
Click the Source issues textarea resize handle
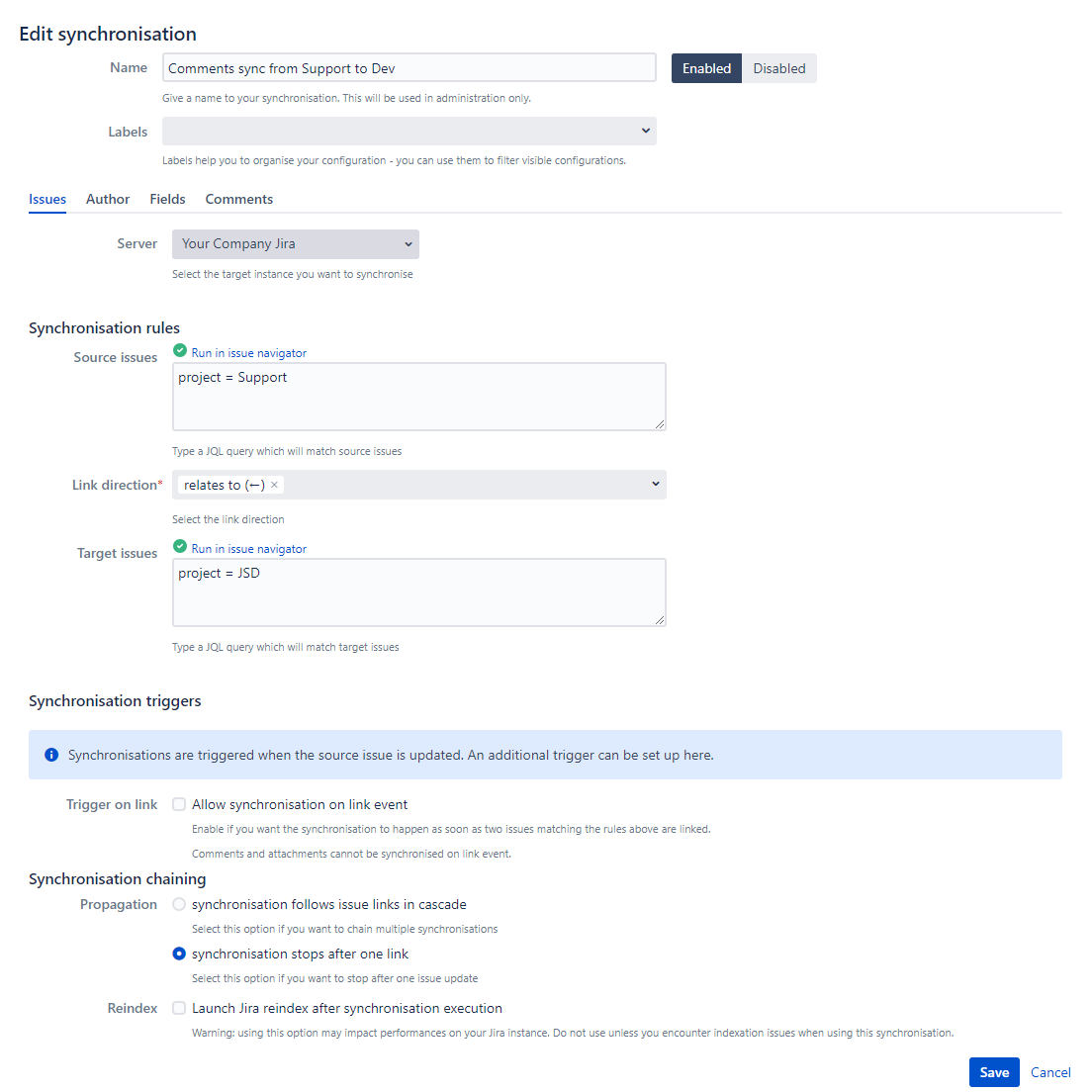(660, 424)
